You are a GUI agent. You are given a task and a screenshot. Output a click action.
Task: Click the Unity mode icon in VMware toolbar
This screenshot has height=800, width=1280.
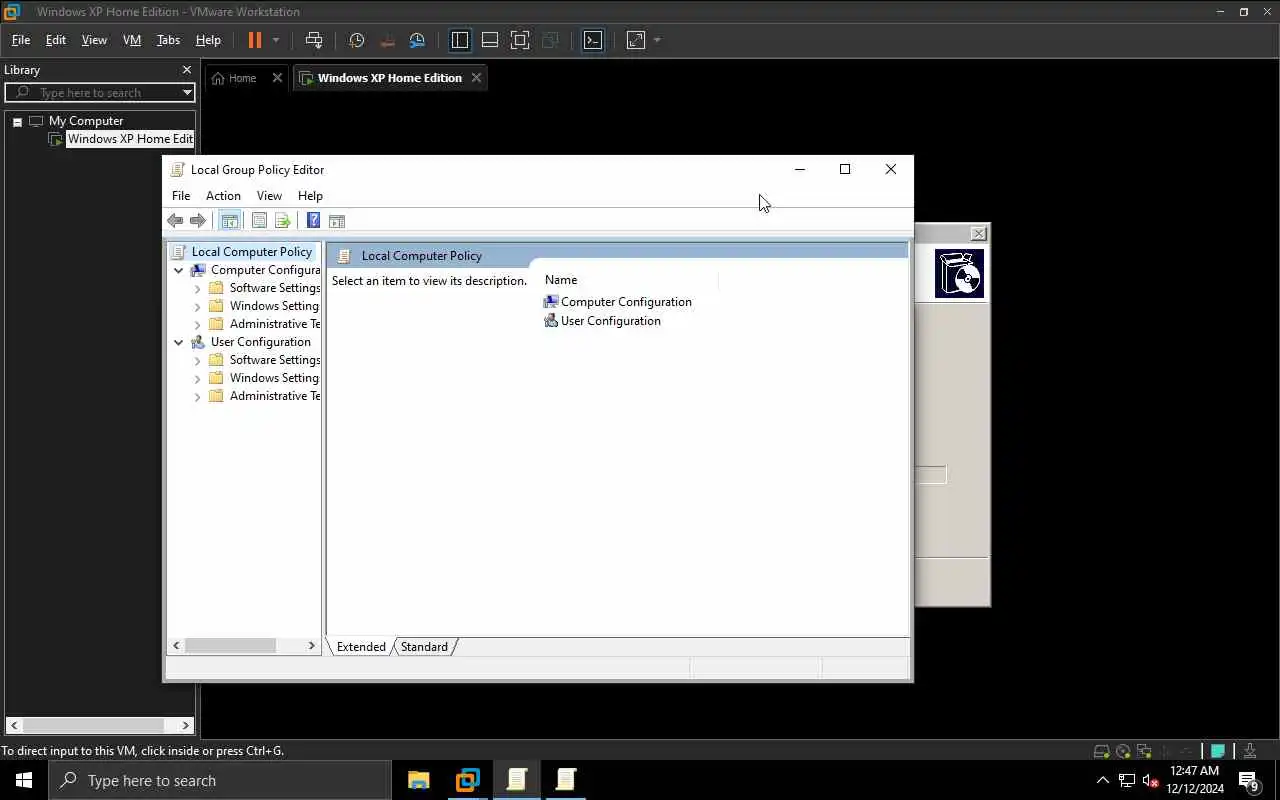[x=550, y=40]
